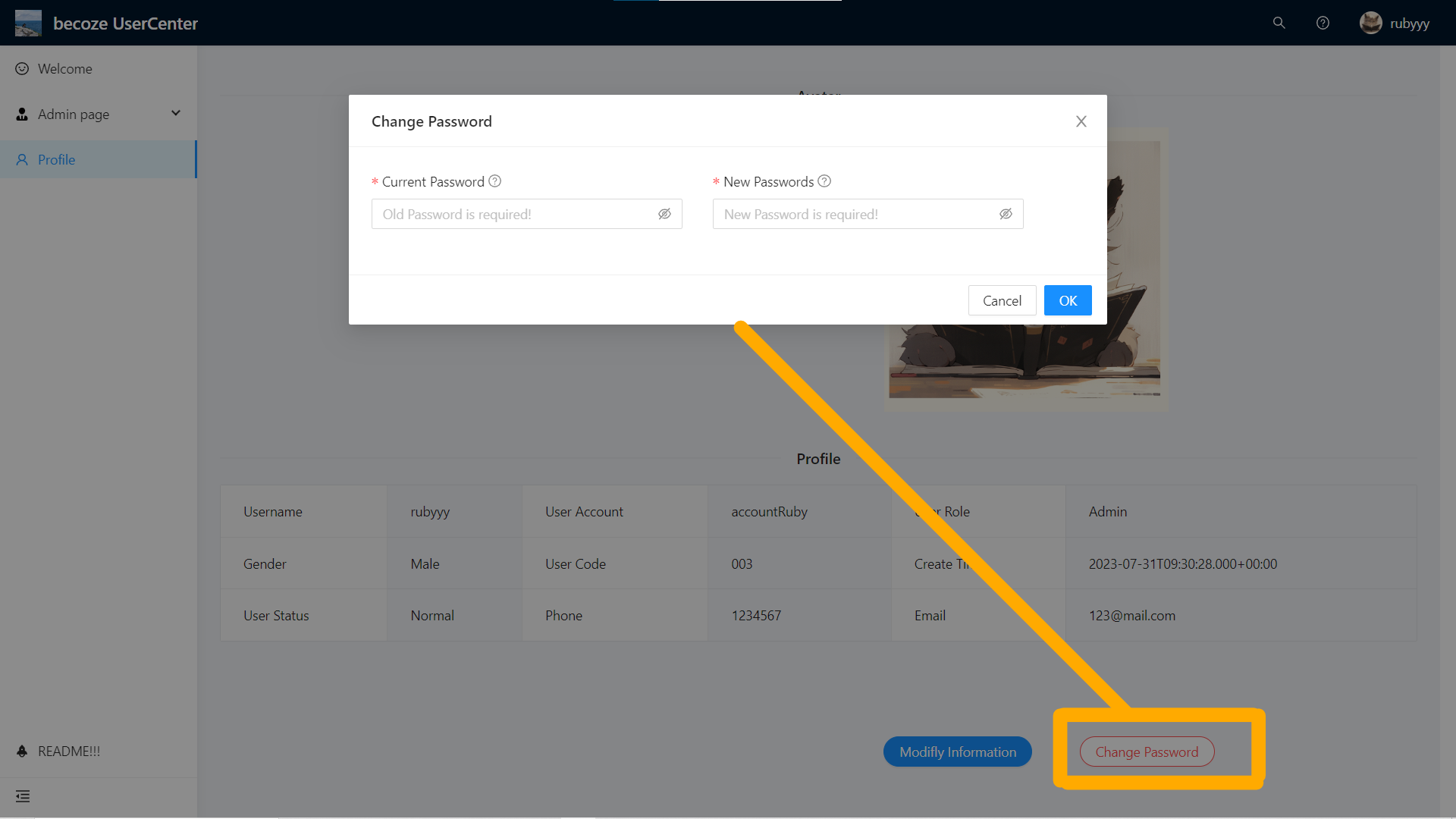
Task: Select the accountRuby table cell
Action: (799, 512)
